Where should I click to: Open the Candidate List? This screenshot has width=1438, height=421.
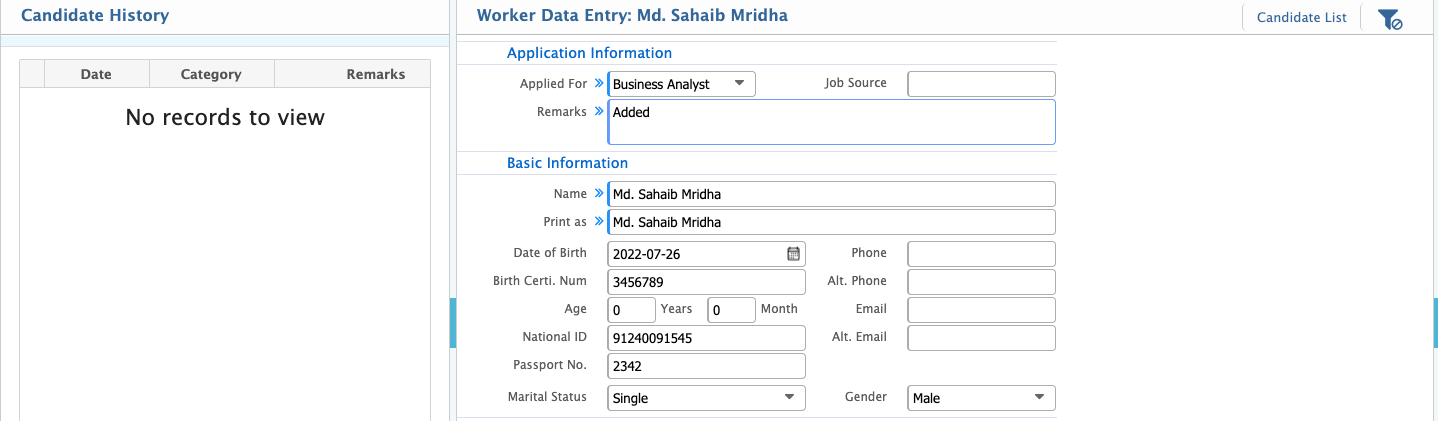coord(1301,17)
